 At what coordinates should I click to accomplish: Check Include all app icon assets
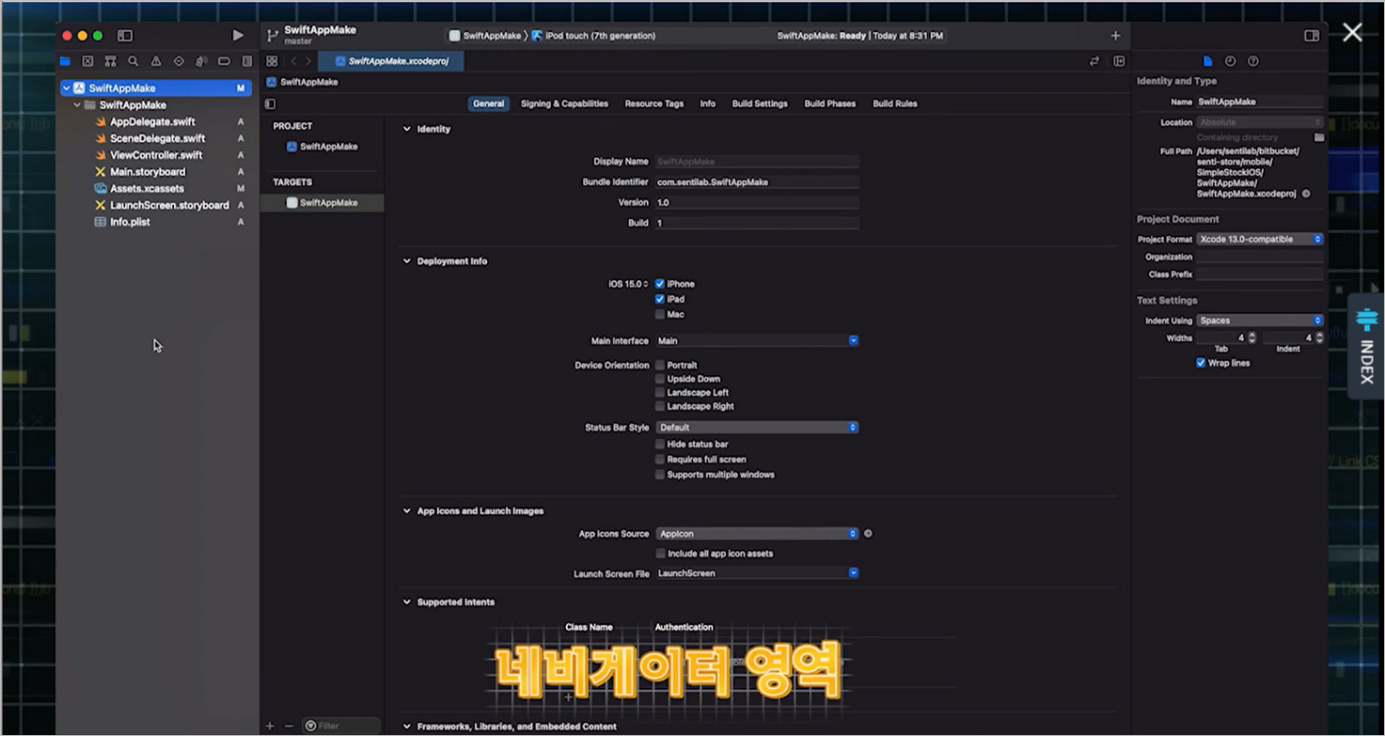click(x=660, y=553)
